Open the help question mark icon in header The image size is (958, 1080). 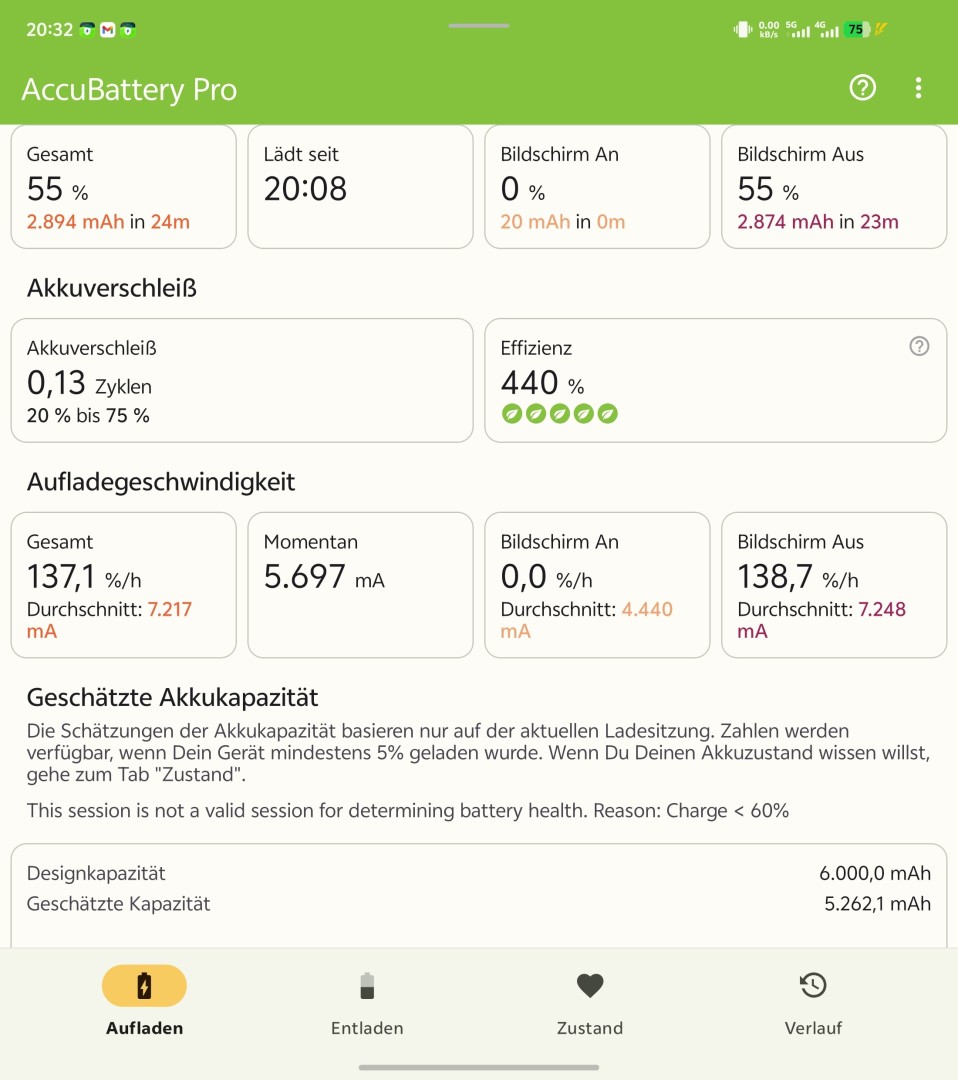862,88
